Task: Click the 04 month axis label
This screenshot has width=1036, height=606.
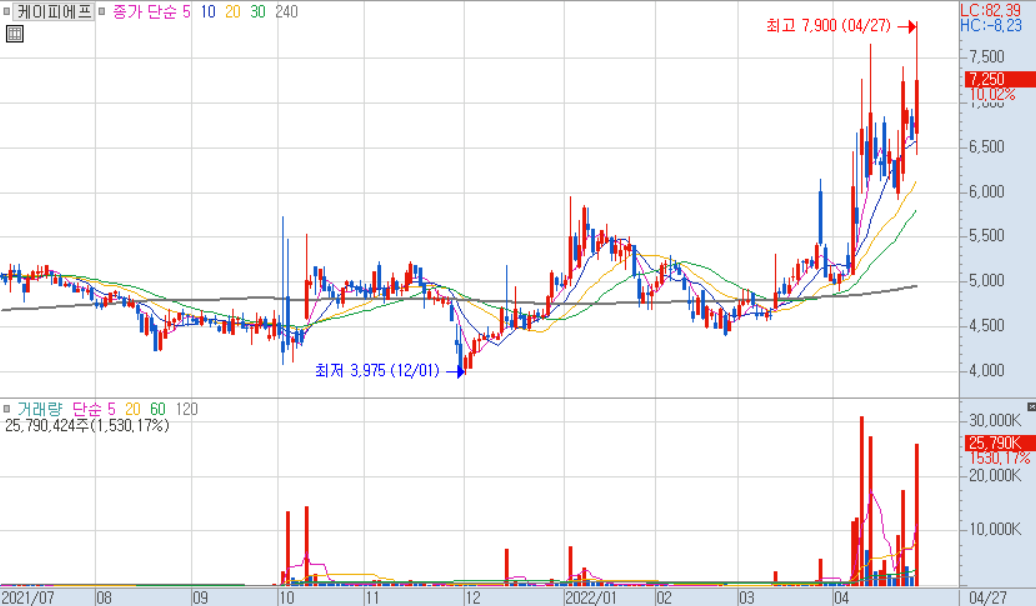Action: [x=841, y=598]
